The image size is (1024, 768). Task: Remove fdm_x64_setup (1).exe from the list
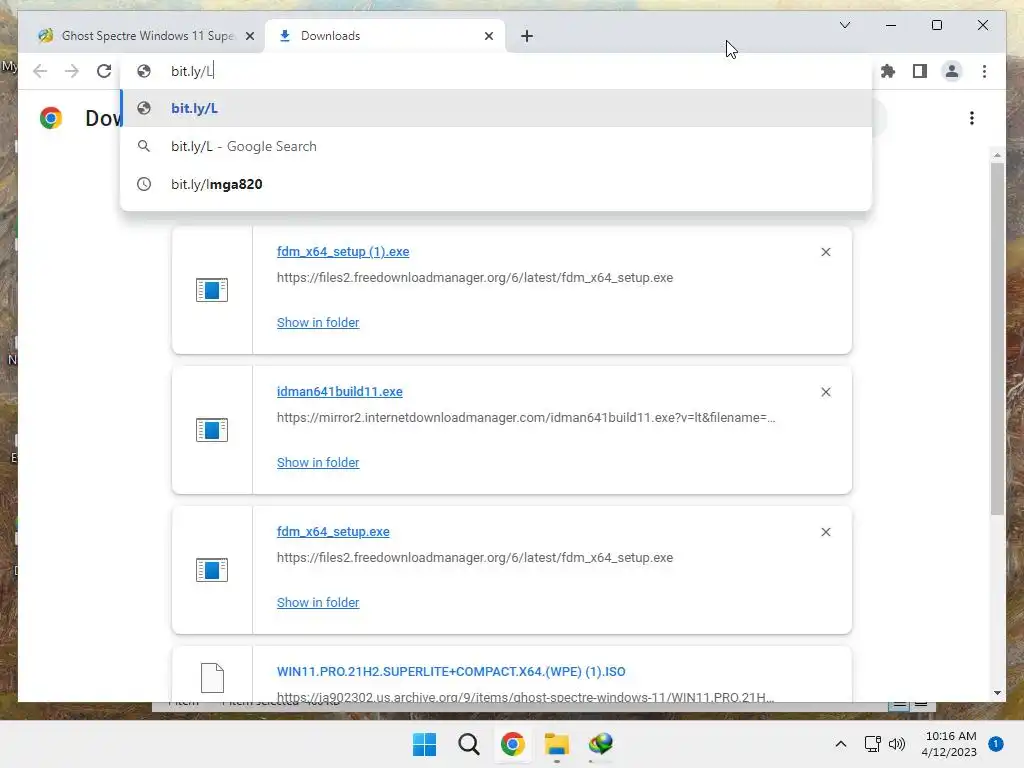pos(825,252)
